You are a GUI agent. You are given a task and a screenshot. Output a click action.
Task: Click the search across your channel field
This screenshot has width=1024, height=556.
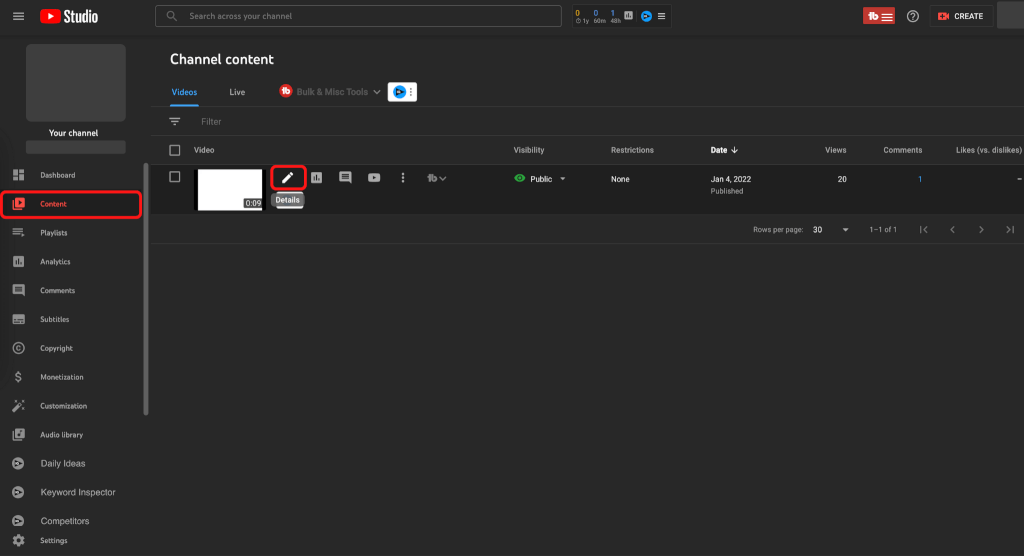pos(370,16)
